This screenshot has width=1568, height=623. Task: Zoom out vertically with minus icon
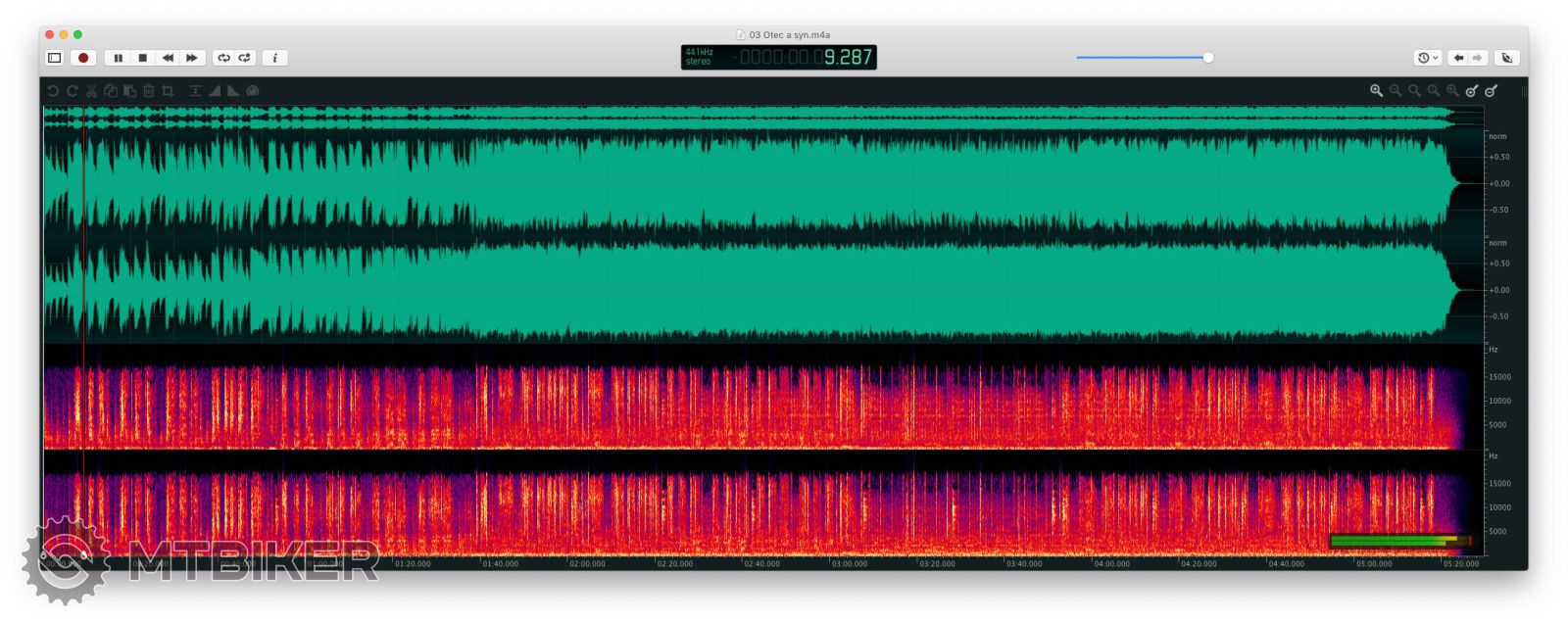[1492, 90]
